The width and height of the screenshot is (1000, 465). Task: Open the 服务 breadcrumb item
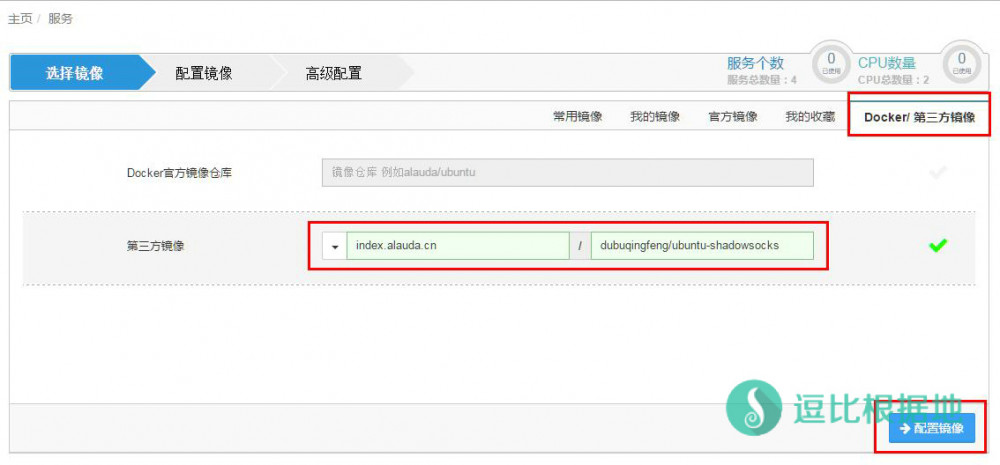(60, 19)
